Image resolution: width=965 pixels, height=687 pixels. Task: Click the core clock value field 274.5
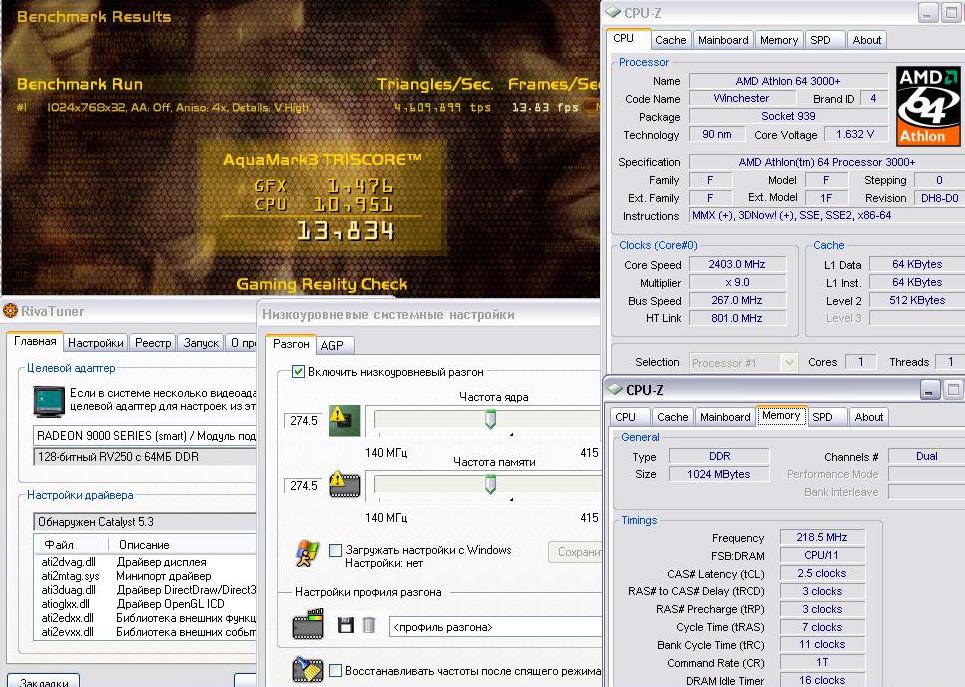[304, 420]
